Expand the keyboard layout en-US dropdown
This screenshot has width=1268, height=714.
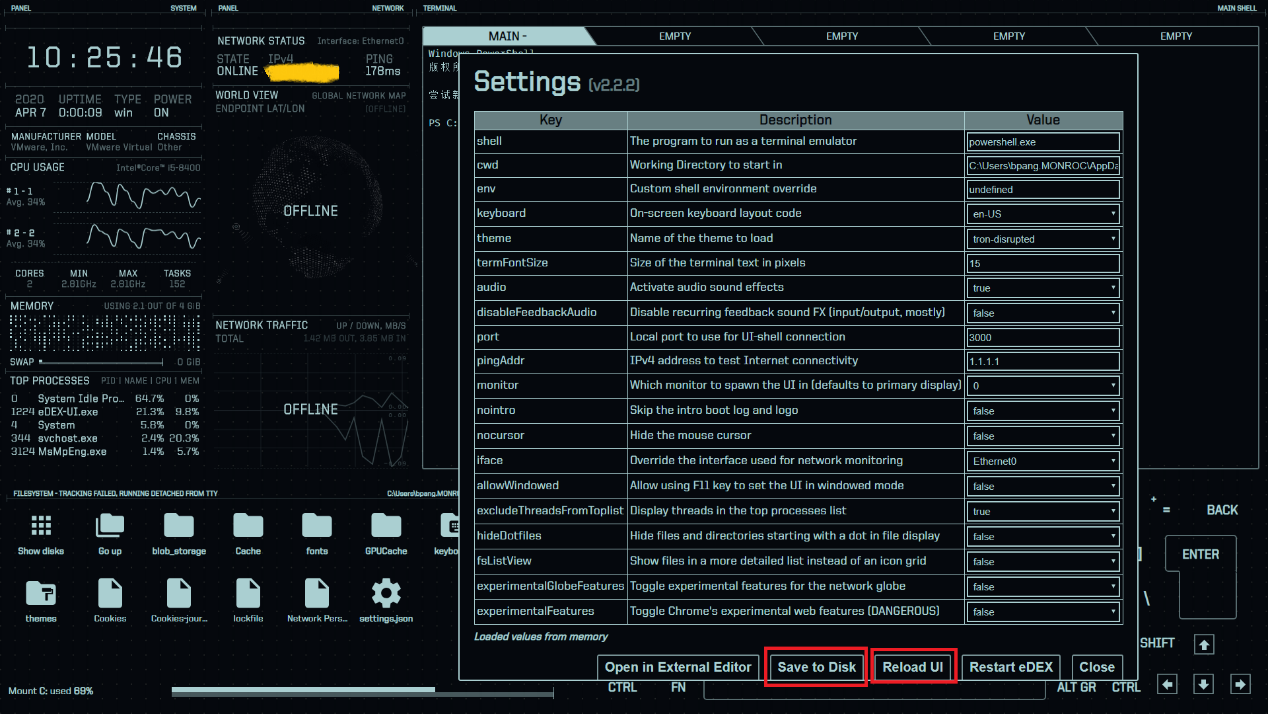tap(1043, 214)
